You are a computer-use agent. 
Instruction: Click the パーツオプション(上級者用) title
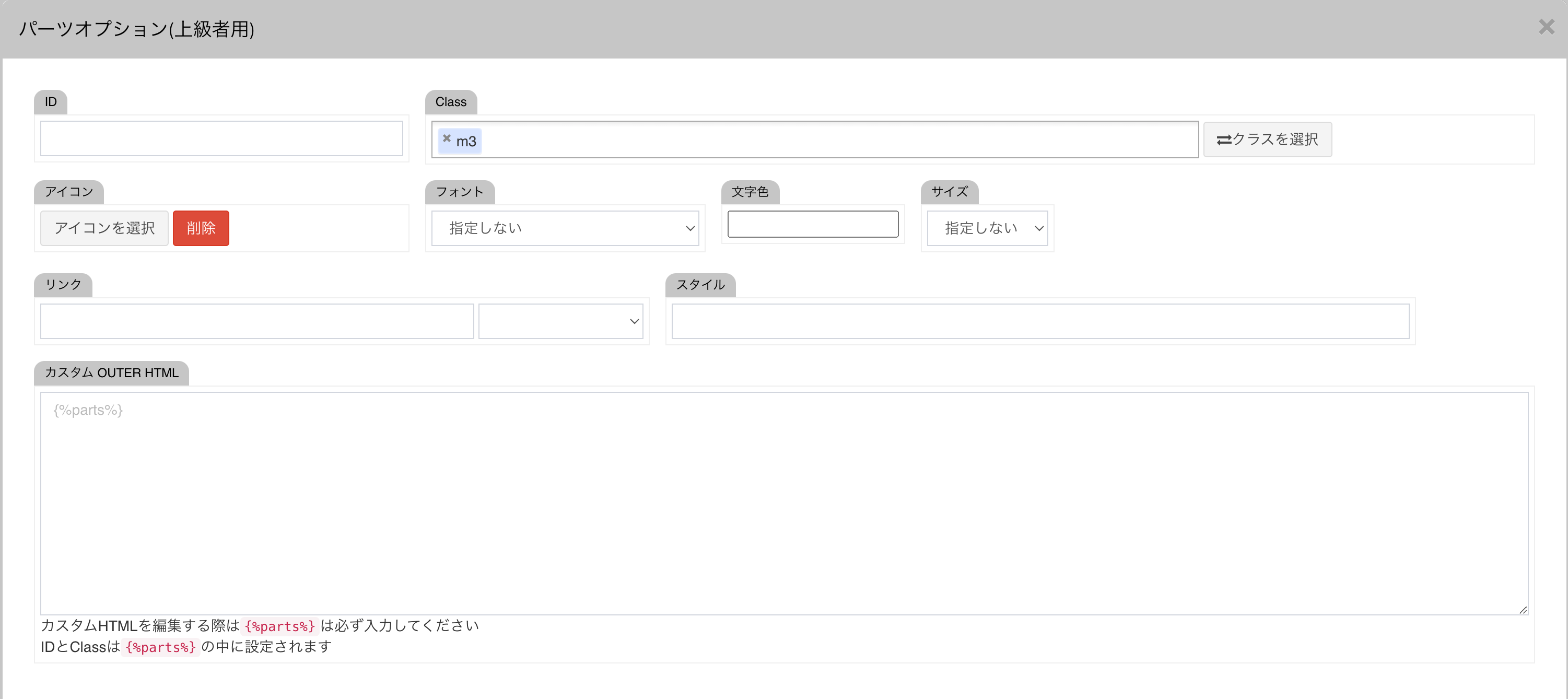136,29
